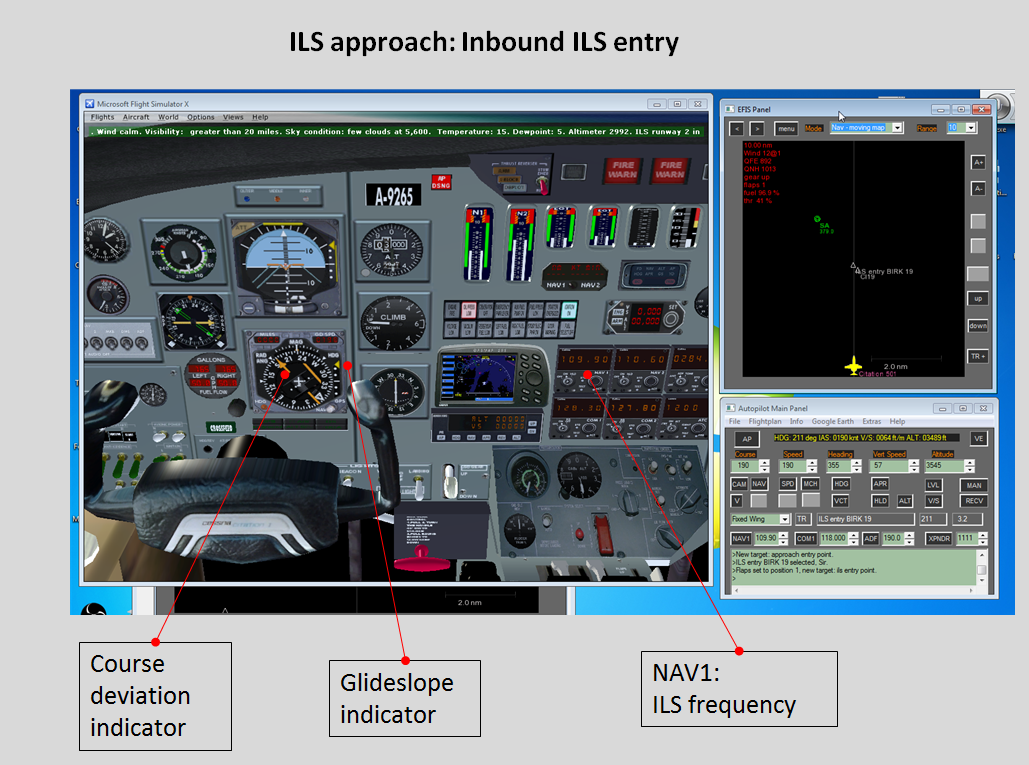Screen dimensions: 1029x765
Task: Open the Flights menu in Flight Simulator
Action: [x=102, y=117]
